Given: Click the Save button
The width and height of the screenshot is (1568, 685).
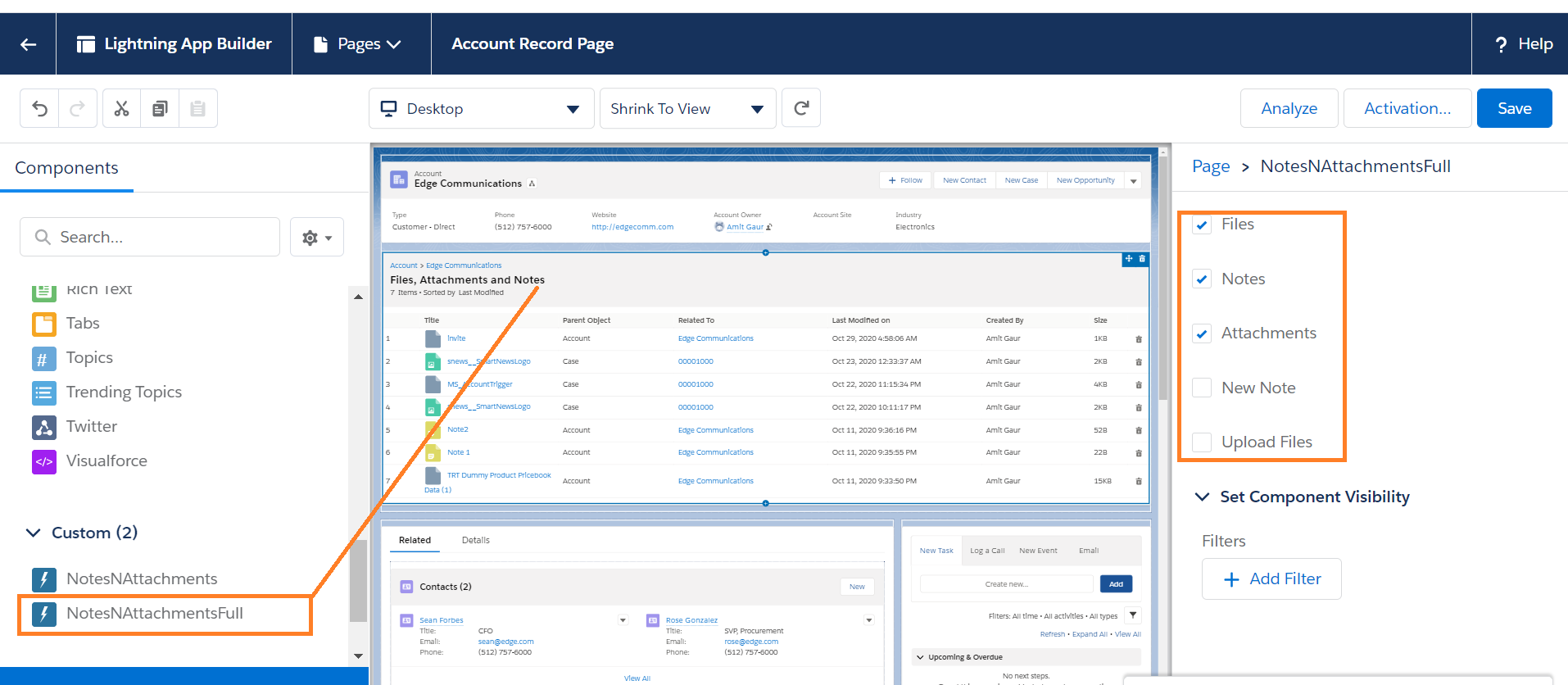Looking at the screenshot, I should 1513,108.
